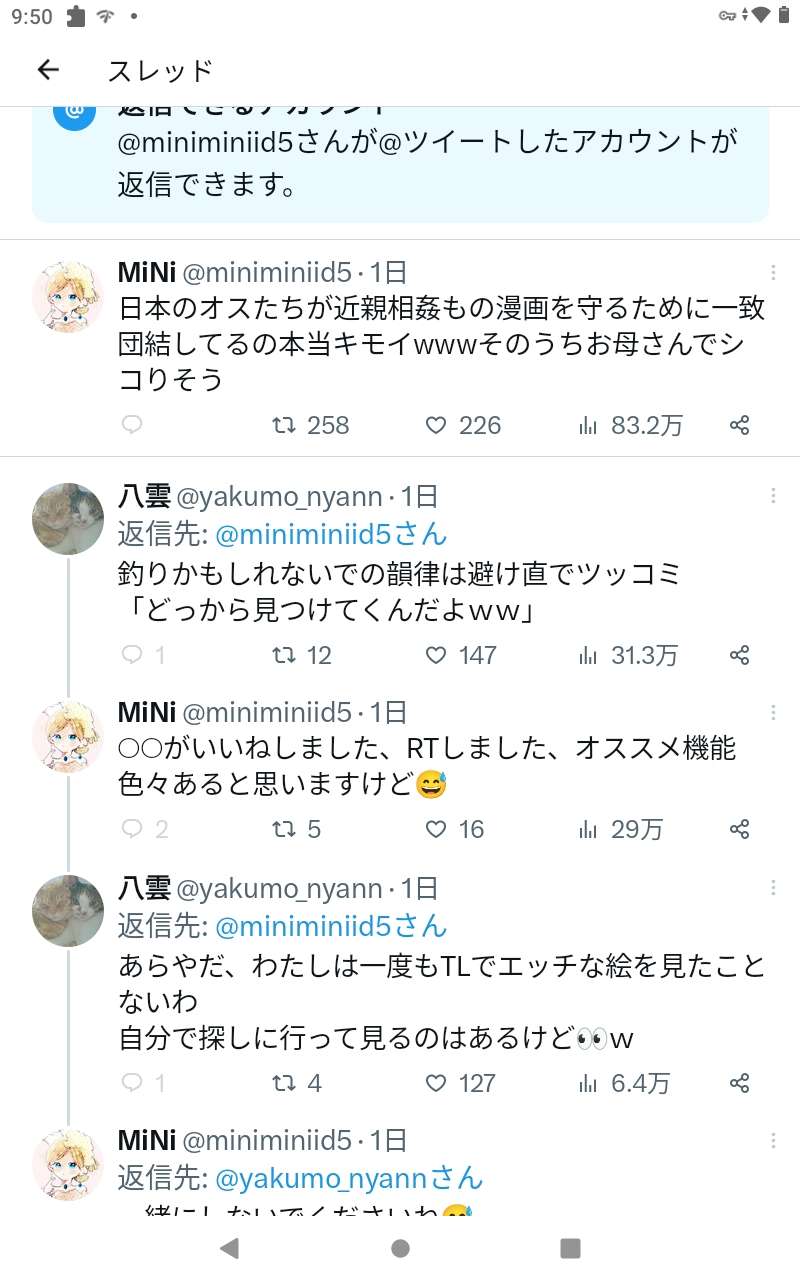Open MiNi's avatar on the top post
The height and width of the screenshot is (1280, 800).
pyautogui.click(x=68, y=297)
